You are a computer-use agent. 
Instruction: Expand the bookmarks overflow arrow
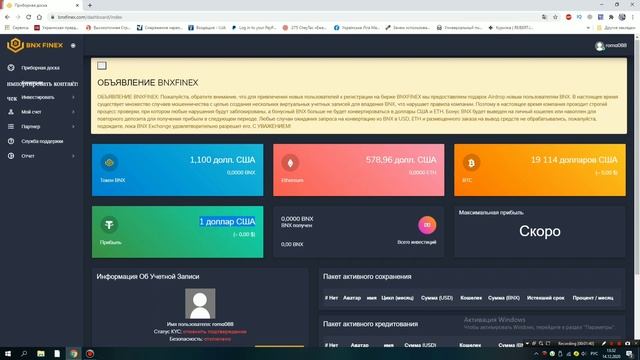[588, 28]
